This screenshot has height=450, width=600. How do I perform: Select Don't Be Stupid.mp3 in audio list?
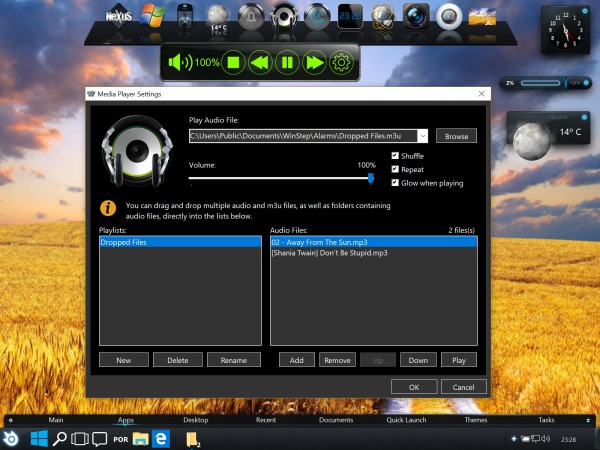pos(328,253)
